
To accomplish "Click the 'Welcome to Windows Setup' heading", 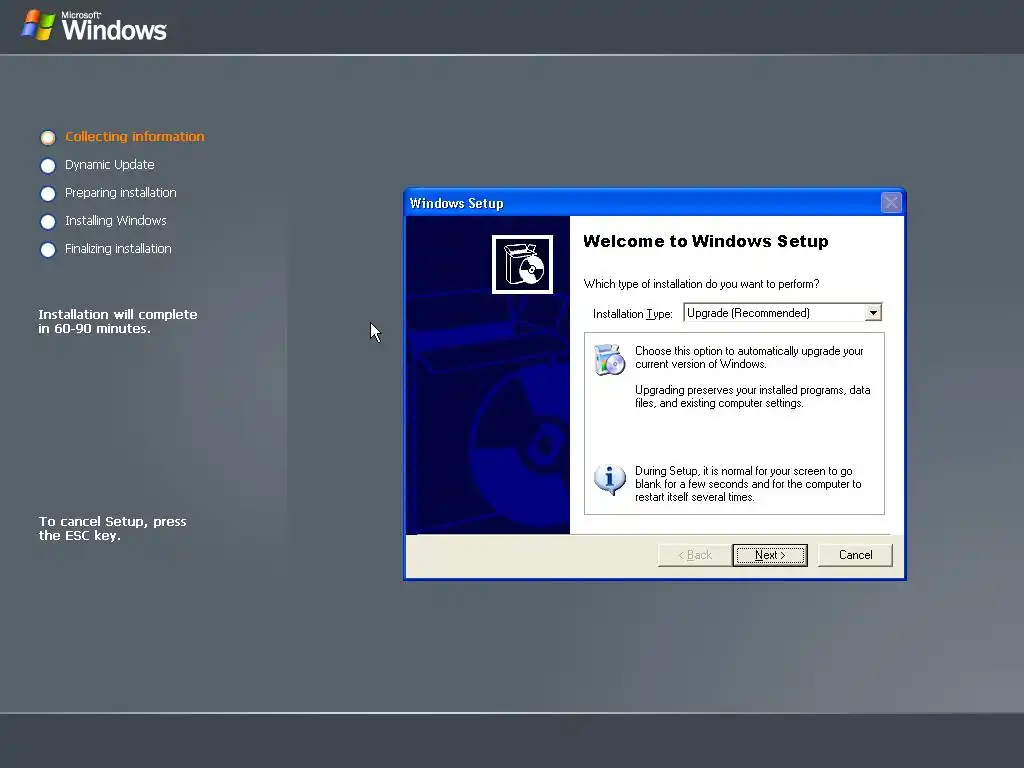I will click(705, 241).
